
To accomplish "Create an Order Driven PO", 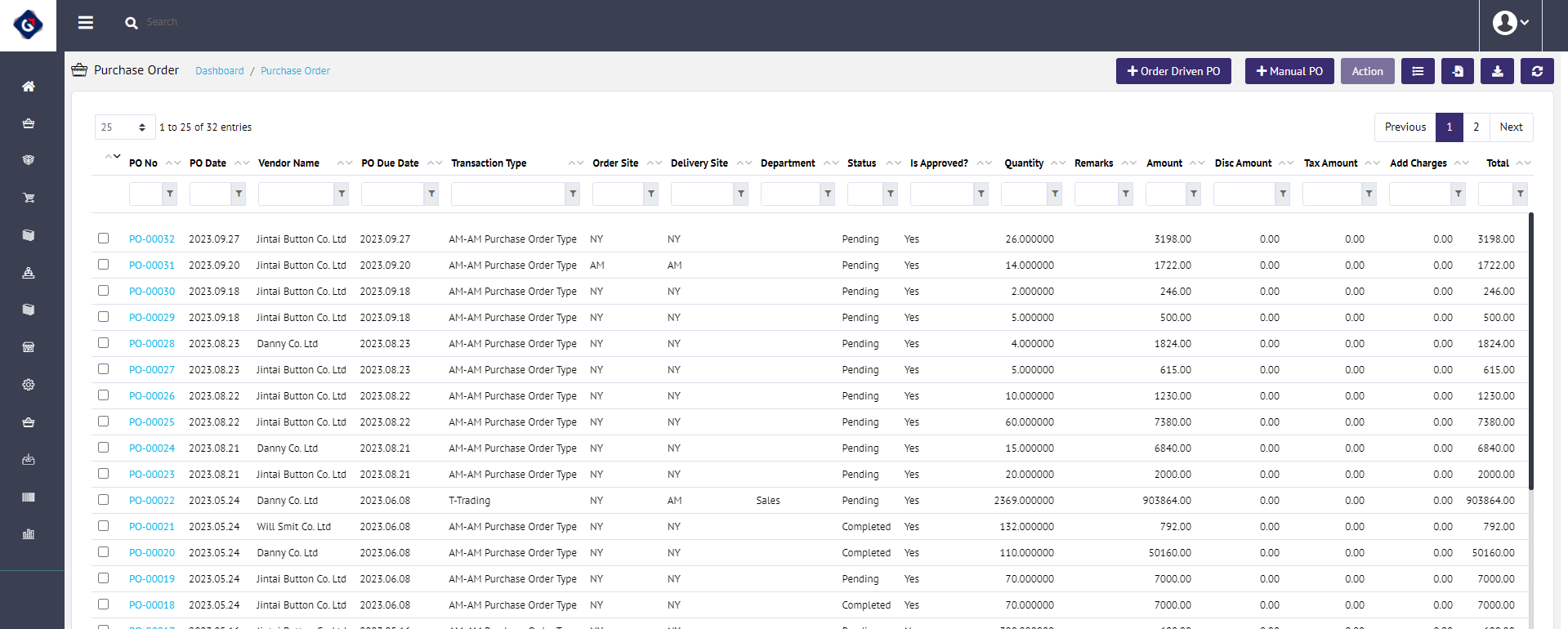I will click(x=1173, y=71).
